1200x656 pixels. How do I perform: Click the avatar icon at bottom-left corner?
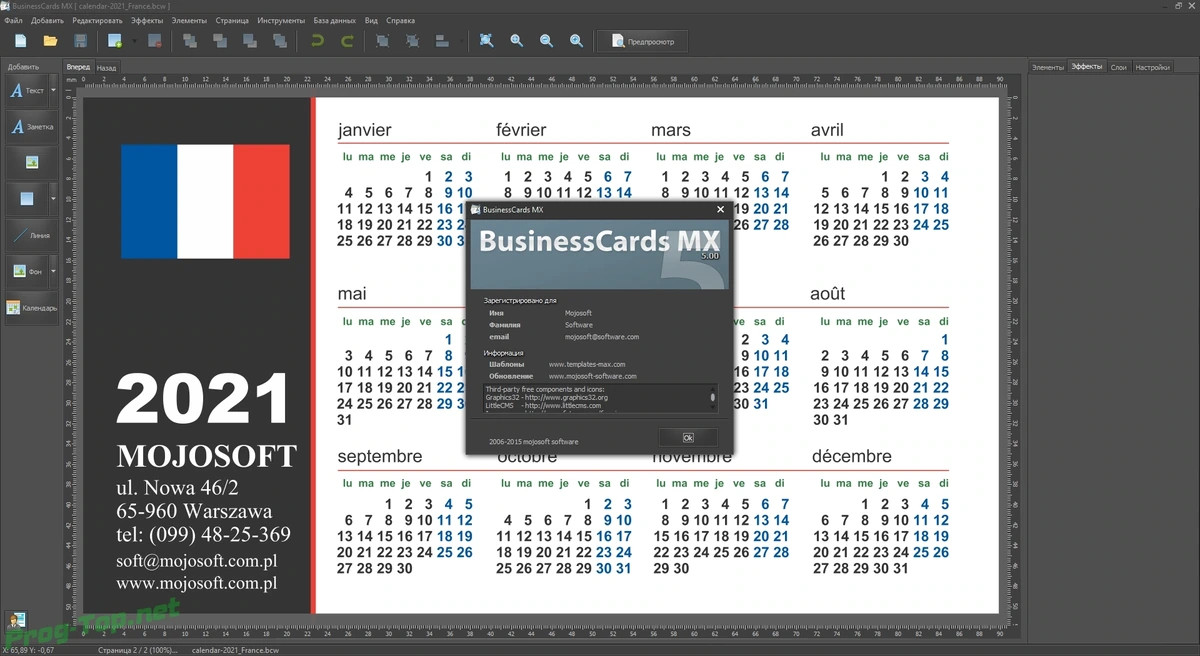[x=16, y=621]
